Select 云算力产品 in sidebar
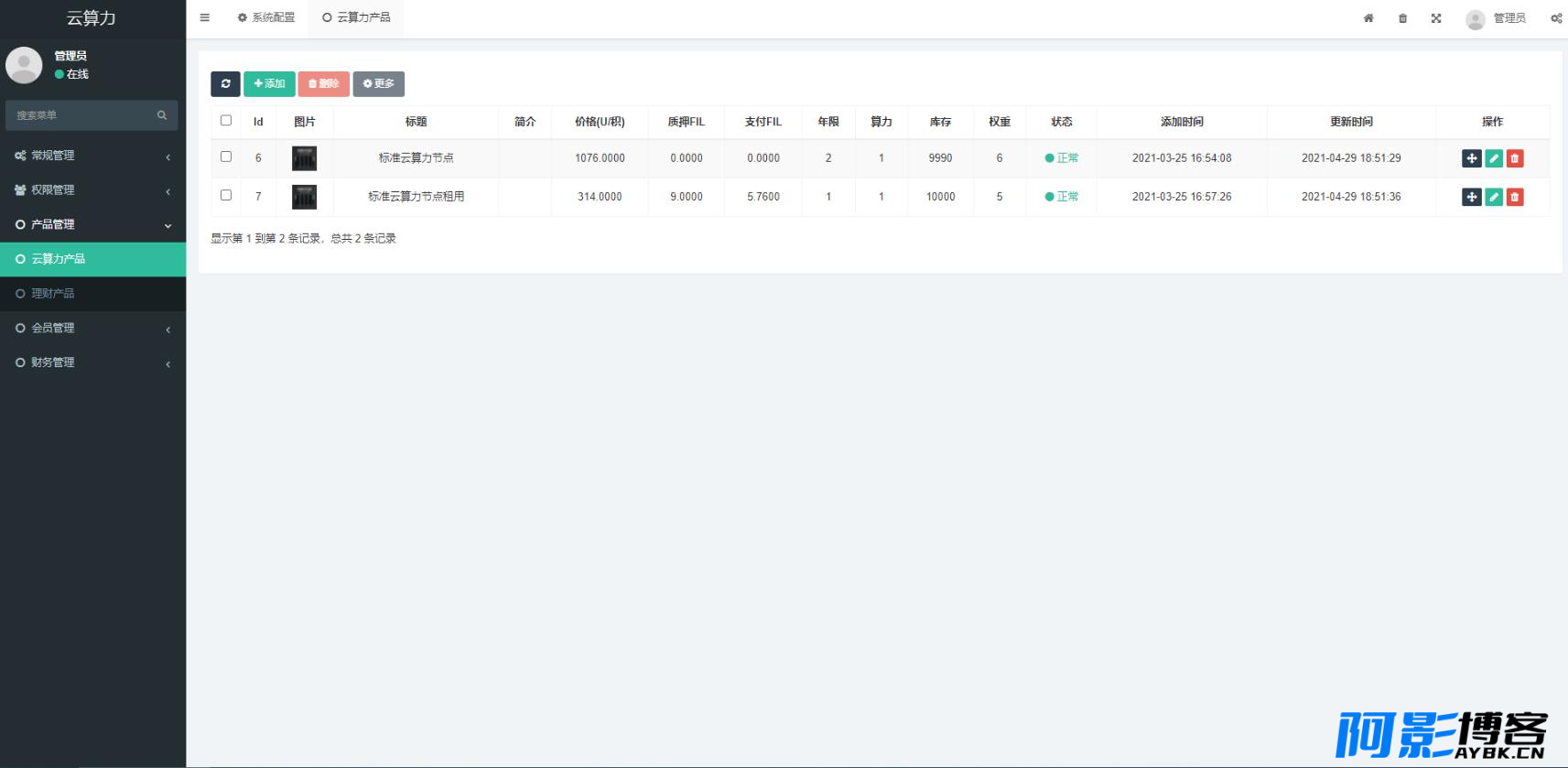The image size is (1568, 768). pos(92,259)
